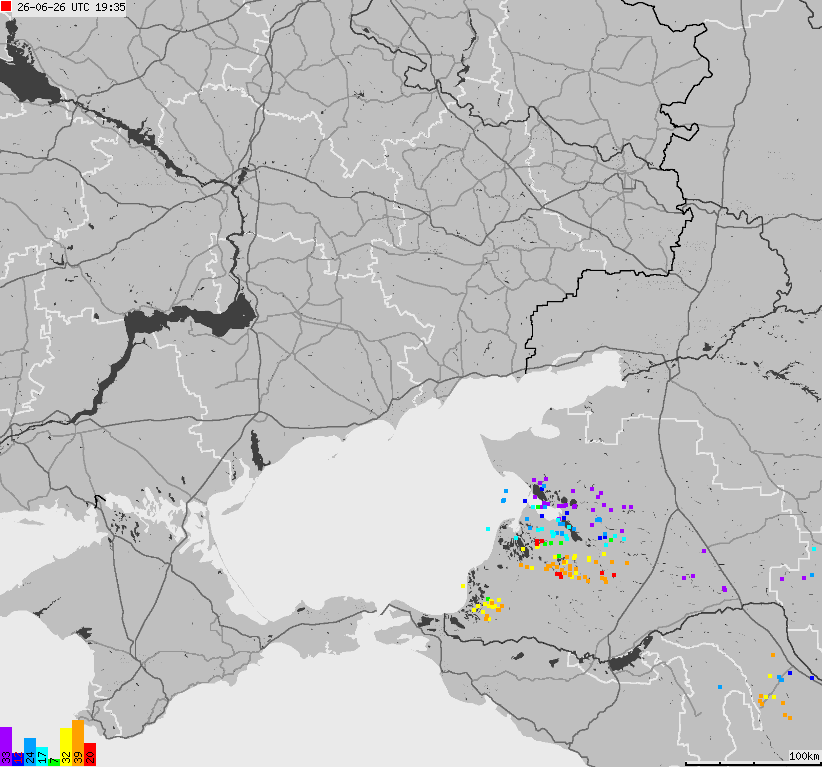Click the red square by the timestamp

click(x=6, y=7)
